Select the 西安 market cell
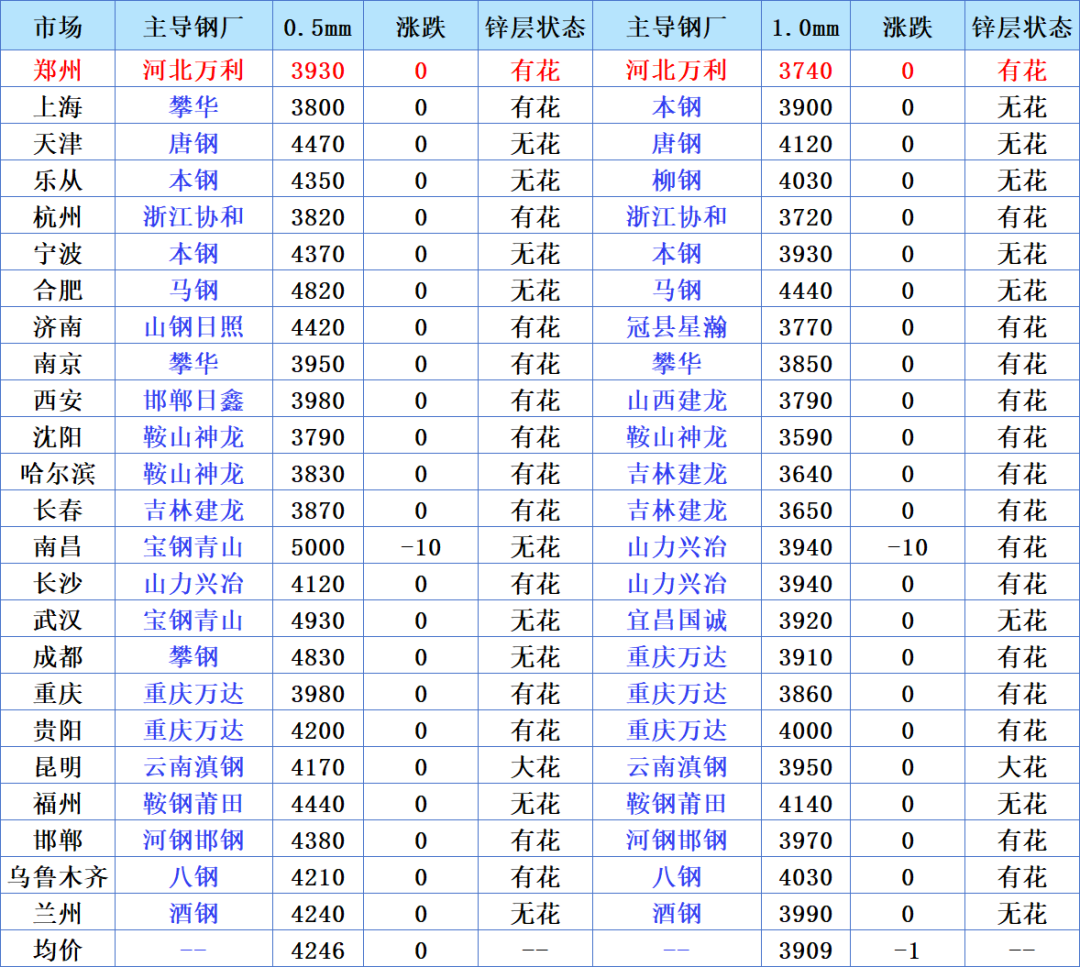Screen dimensions: 1080x967 (x=58, y=400)
